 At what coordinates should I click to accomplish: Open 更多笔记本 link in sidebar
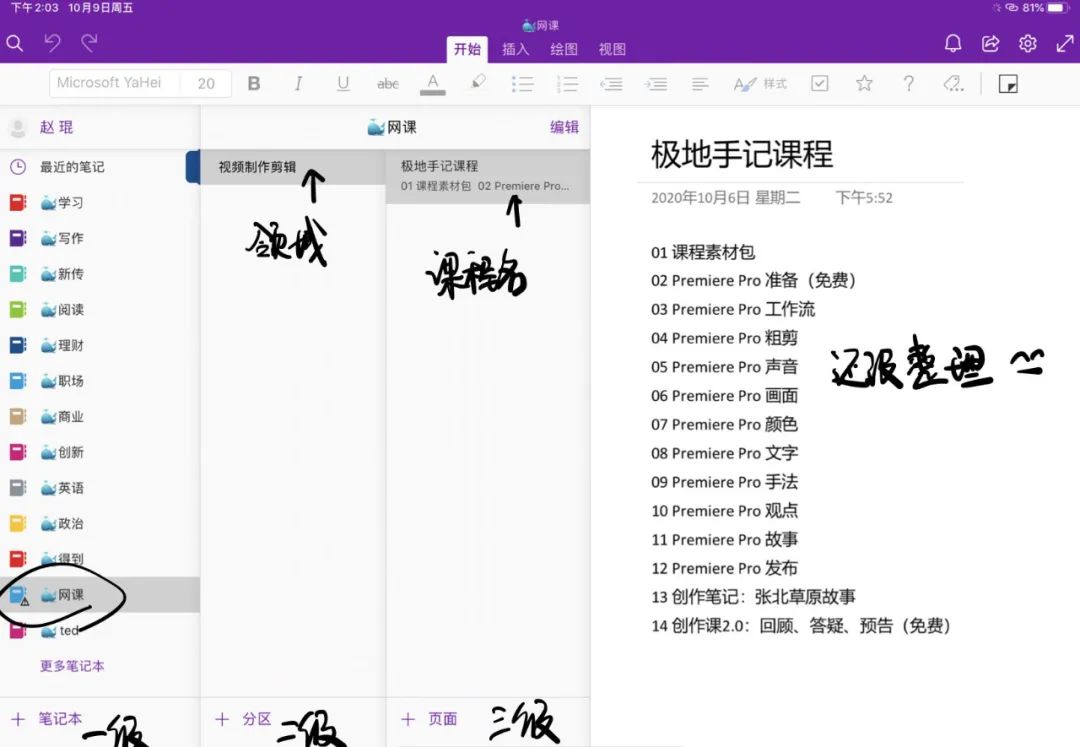click(71, 666)
